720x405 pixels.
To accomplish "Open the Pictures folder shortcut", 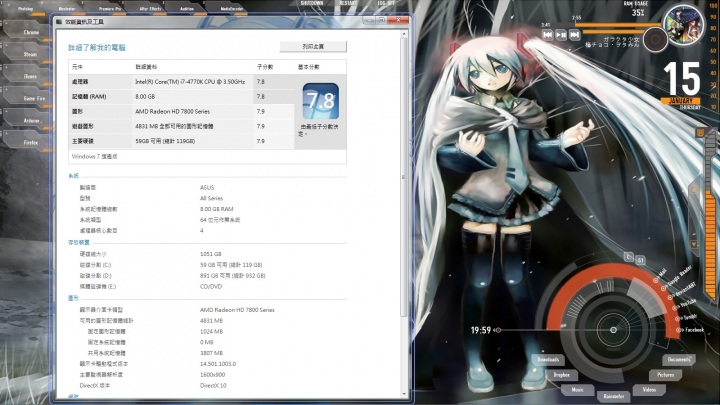I will (665, 375).
